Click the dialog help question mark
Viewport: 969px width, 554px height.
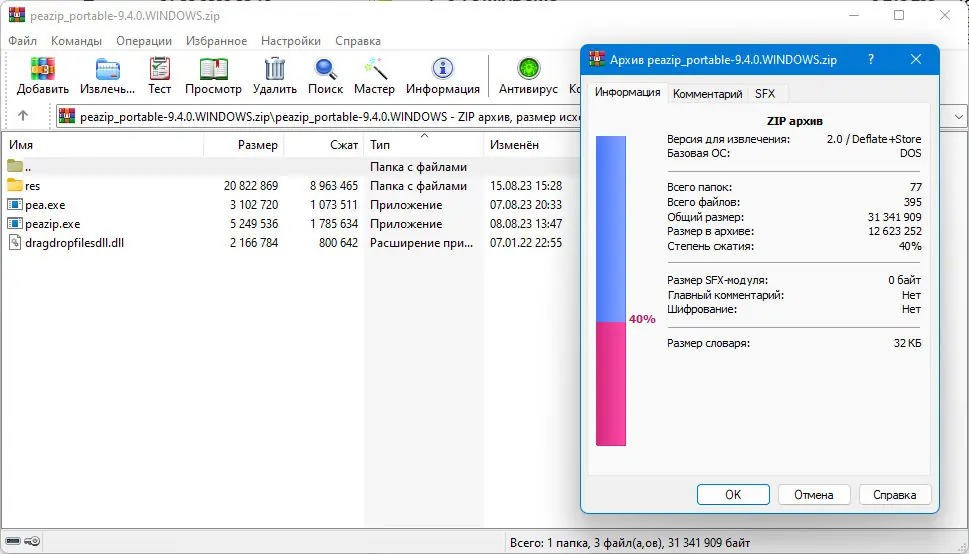click(x=871, y=59)
